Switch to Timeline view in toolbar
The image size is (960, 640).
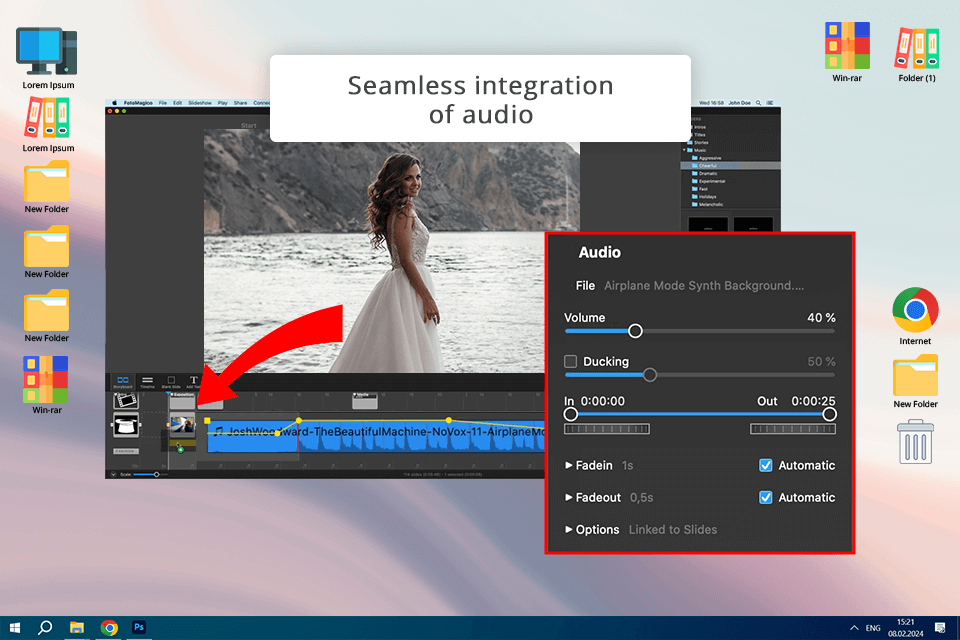click(x=147, y=381)
